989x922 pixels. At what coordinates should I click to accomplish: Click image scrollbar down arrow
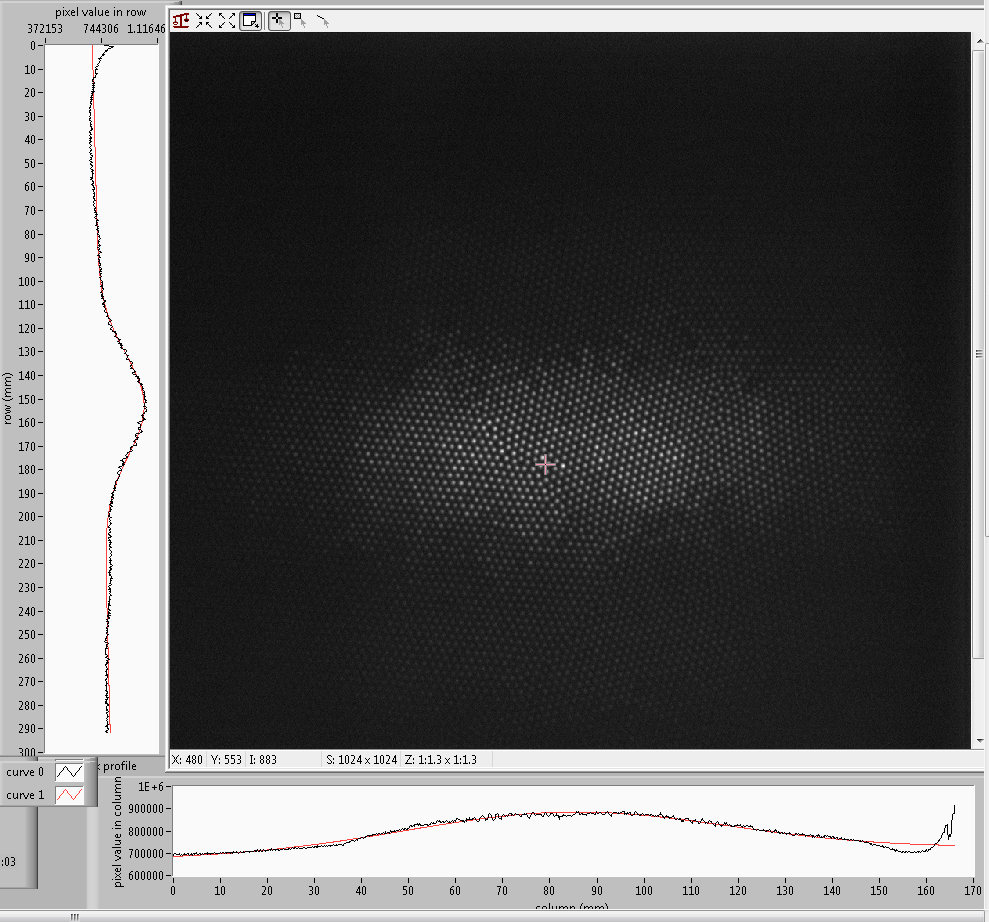point(979,740)
